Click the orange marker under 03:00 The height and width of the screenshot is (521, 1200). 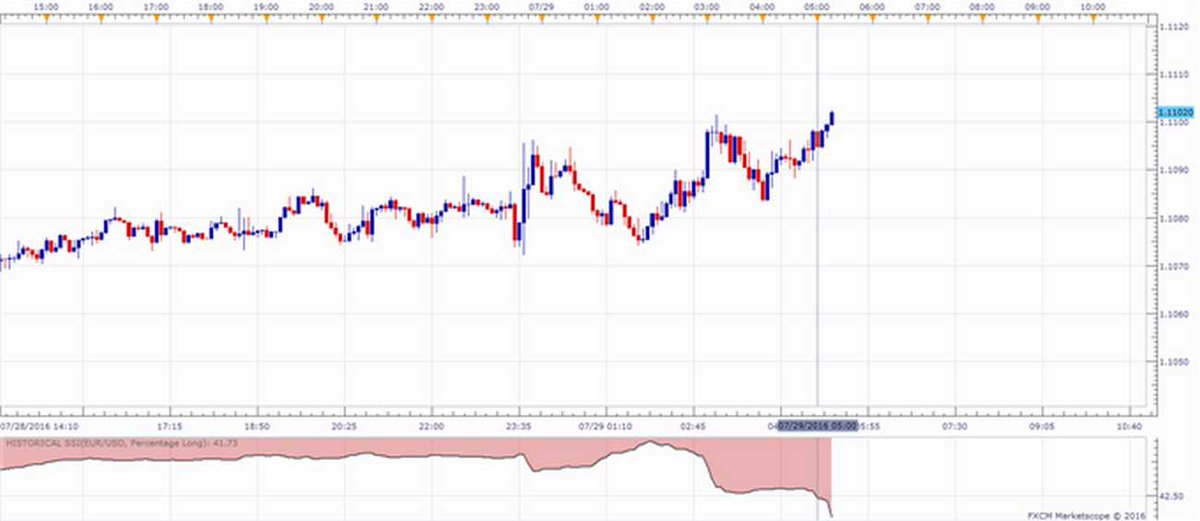pos(708,19)
